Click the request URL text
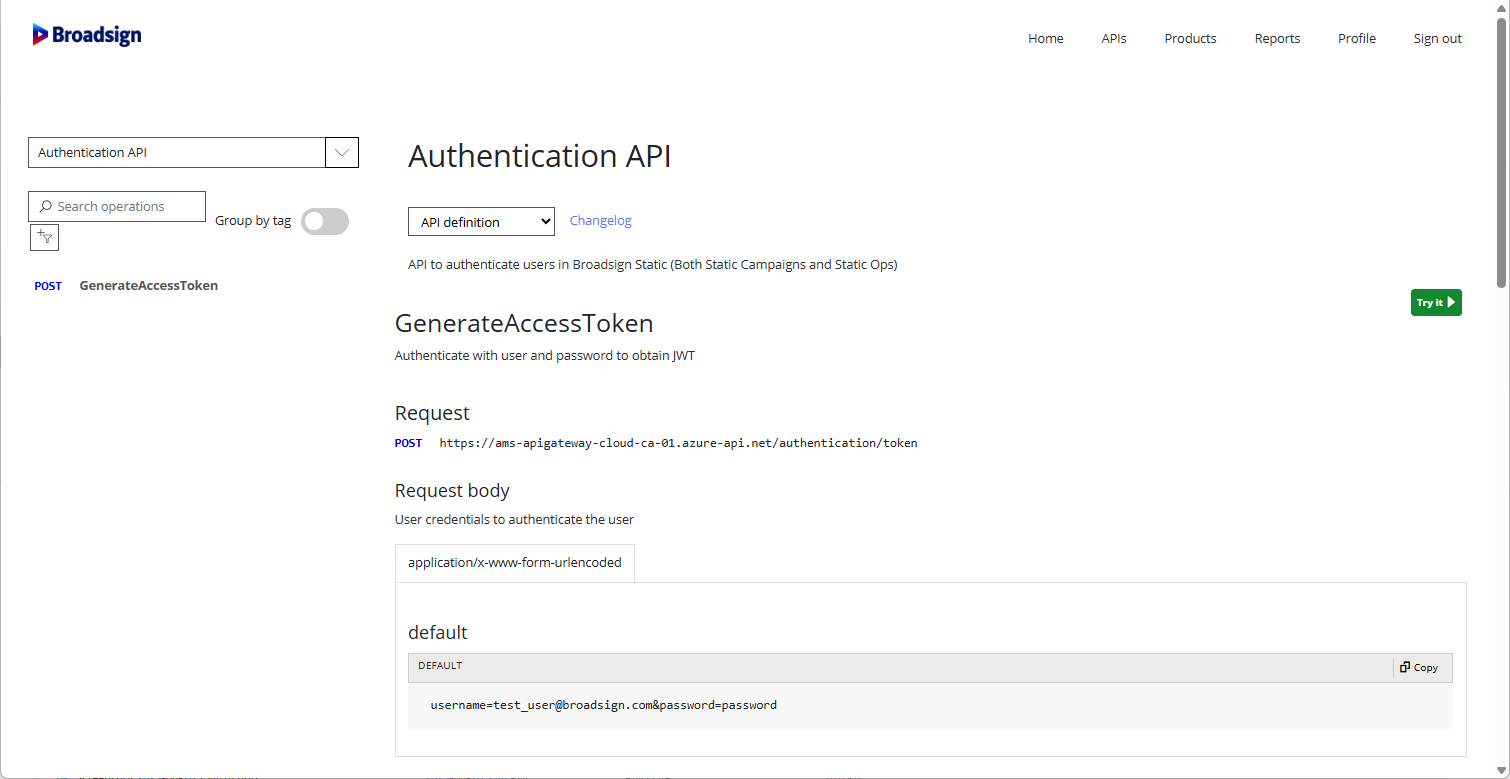 678,443
